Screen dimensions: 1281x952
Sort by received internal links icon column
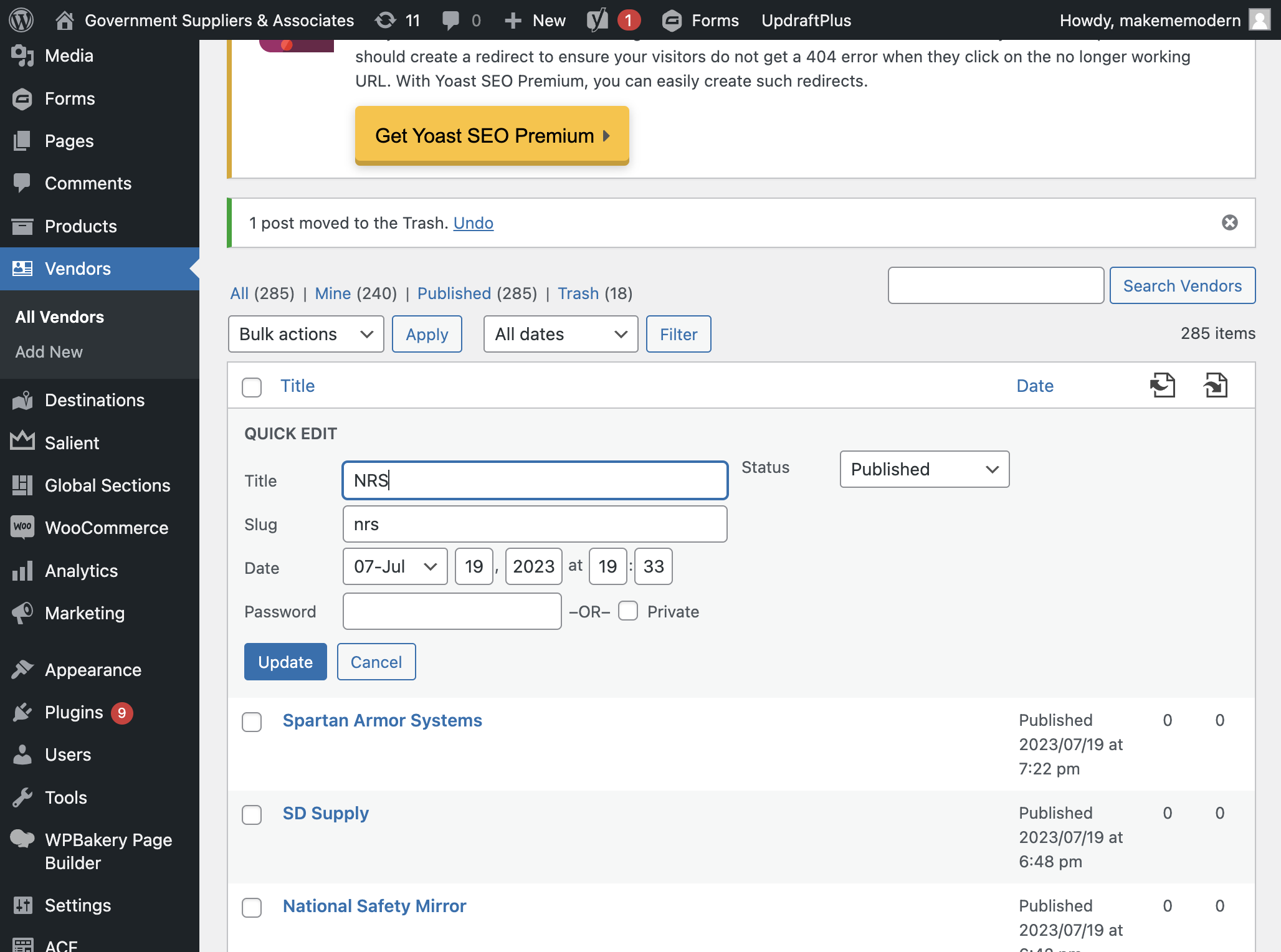pos(1215,385)
